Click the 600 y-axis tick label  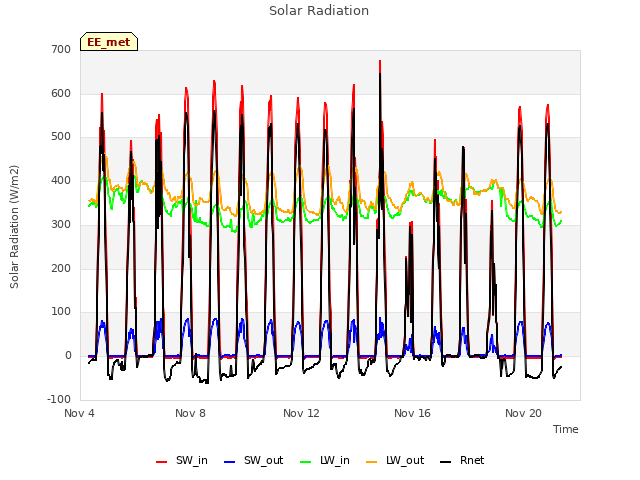click(61, 93)
